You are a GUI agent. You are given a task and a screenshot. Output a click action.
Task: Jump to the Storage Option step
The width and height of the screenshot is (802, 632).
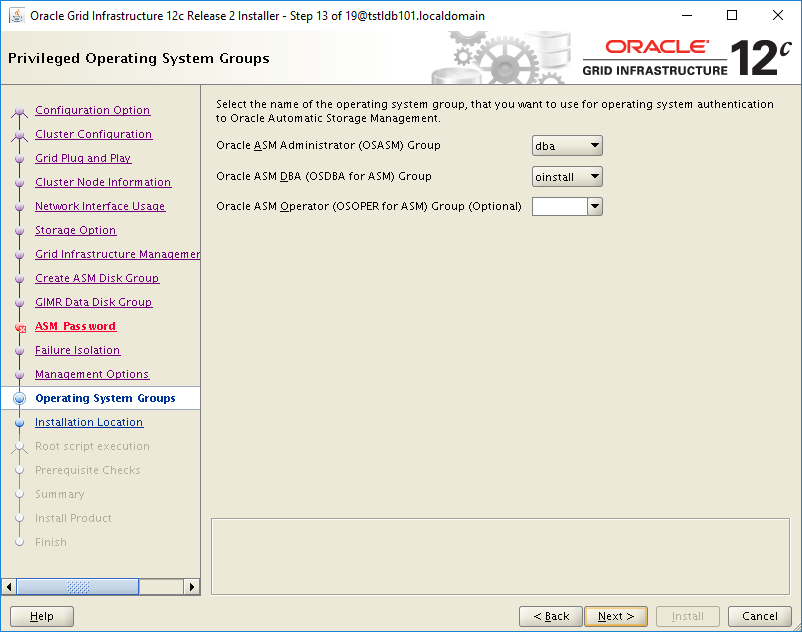coord(75,230)
